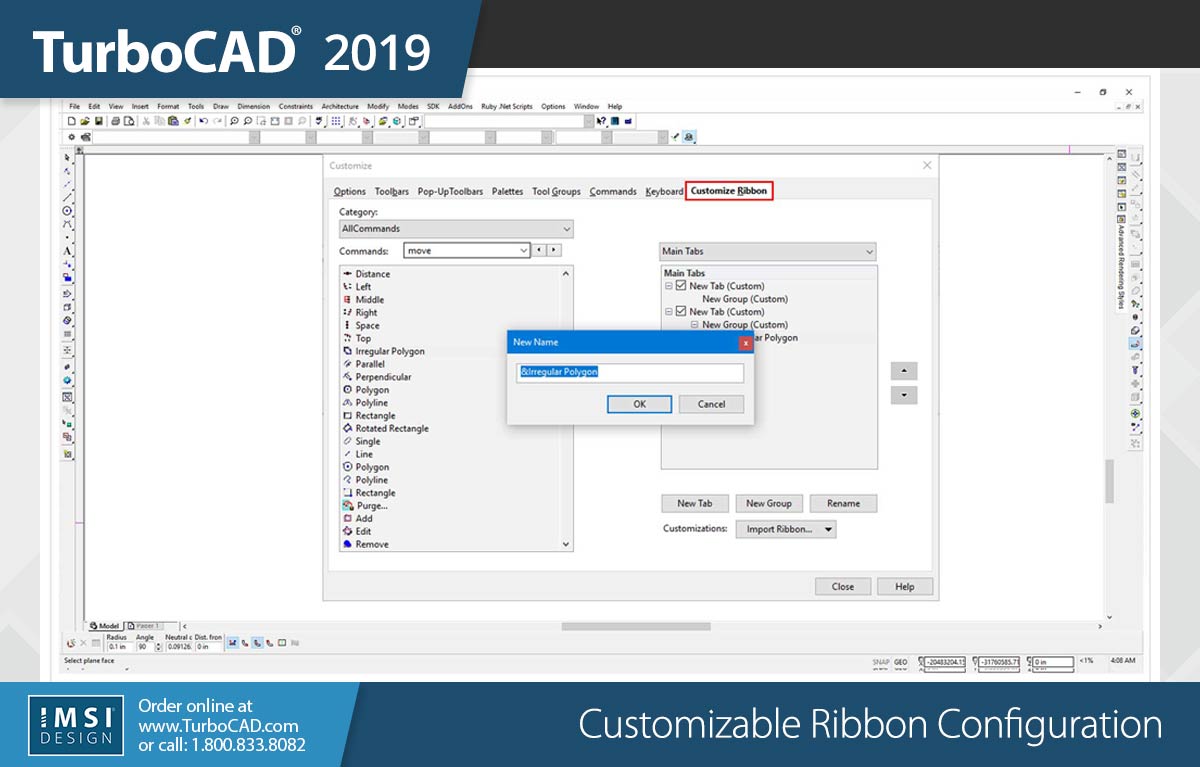Open the Dimension menu
Screen dimensions: 1200x767
tap(254, 106)
